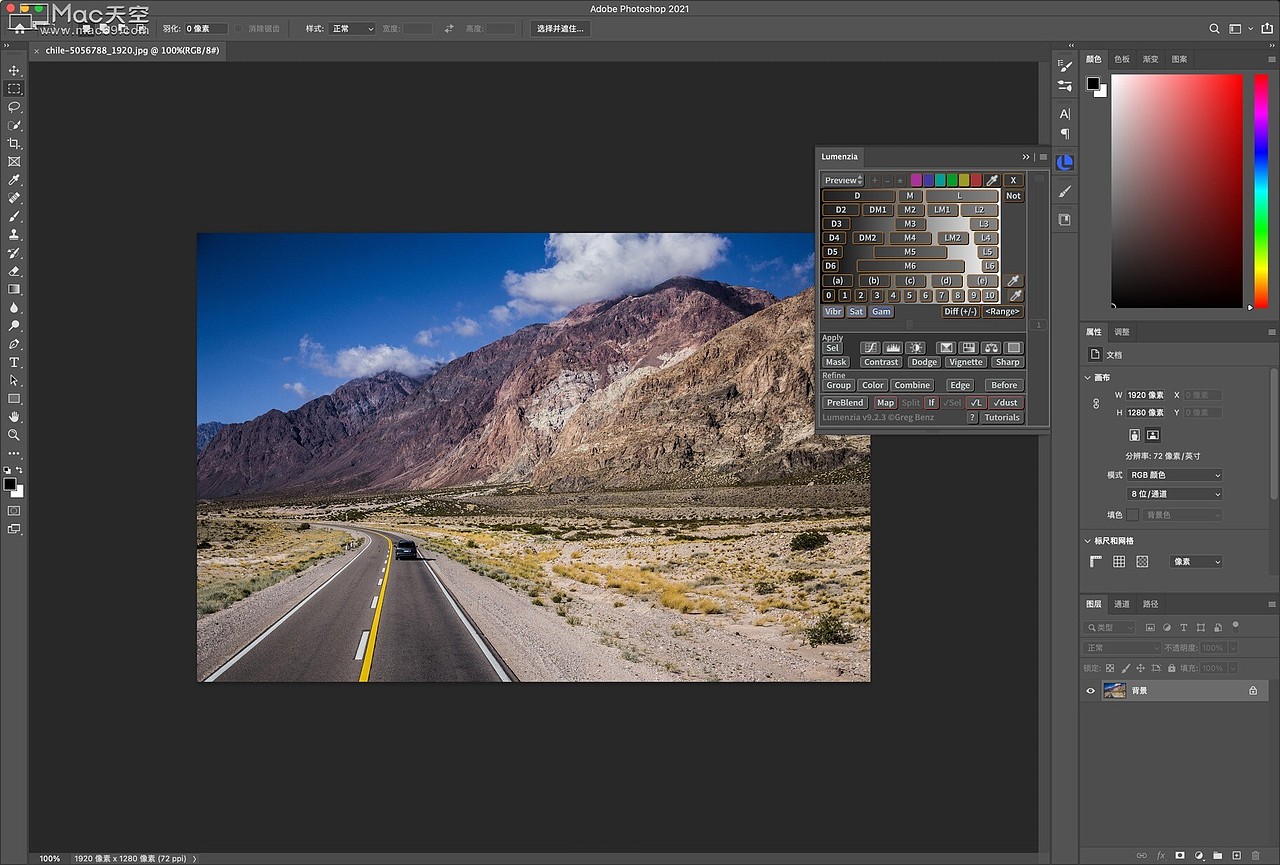Image resolution: width=1280 pixels, height=865 pixels.
Task: Toggle the Sat option in Lumenzia
Action: point(856,311)
